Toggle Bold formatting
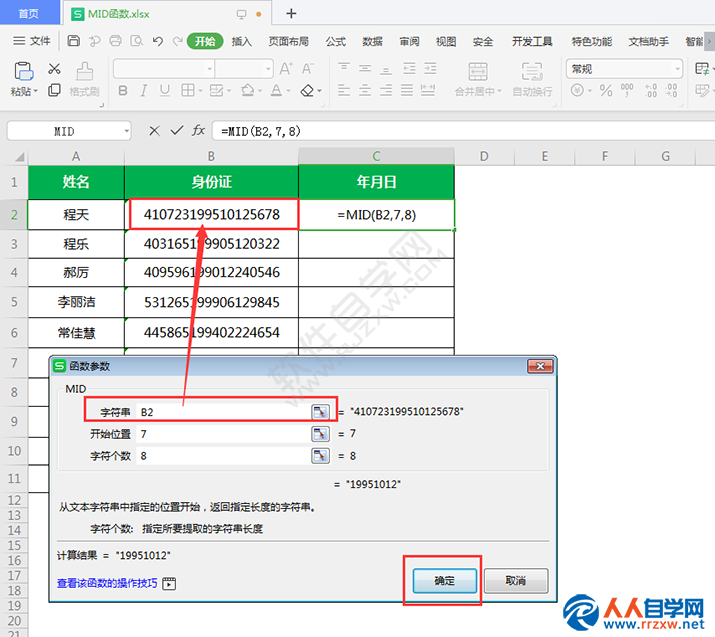The width and height of the screenshot is (715, 637). [123, 91]
